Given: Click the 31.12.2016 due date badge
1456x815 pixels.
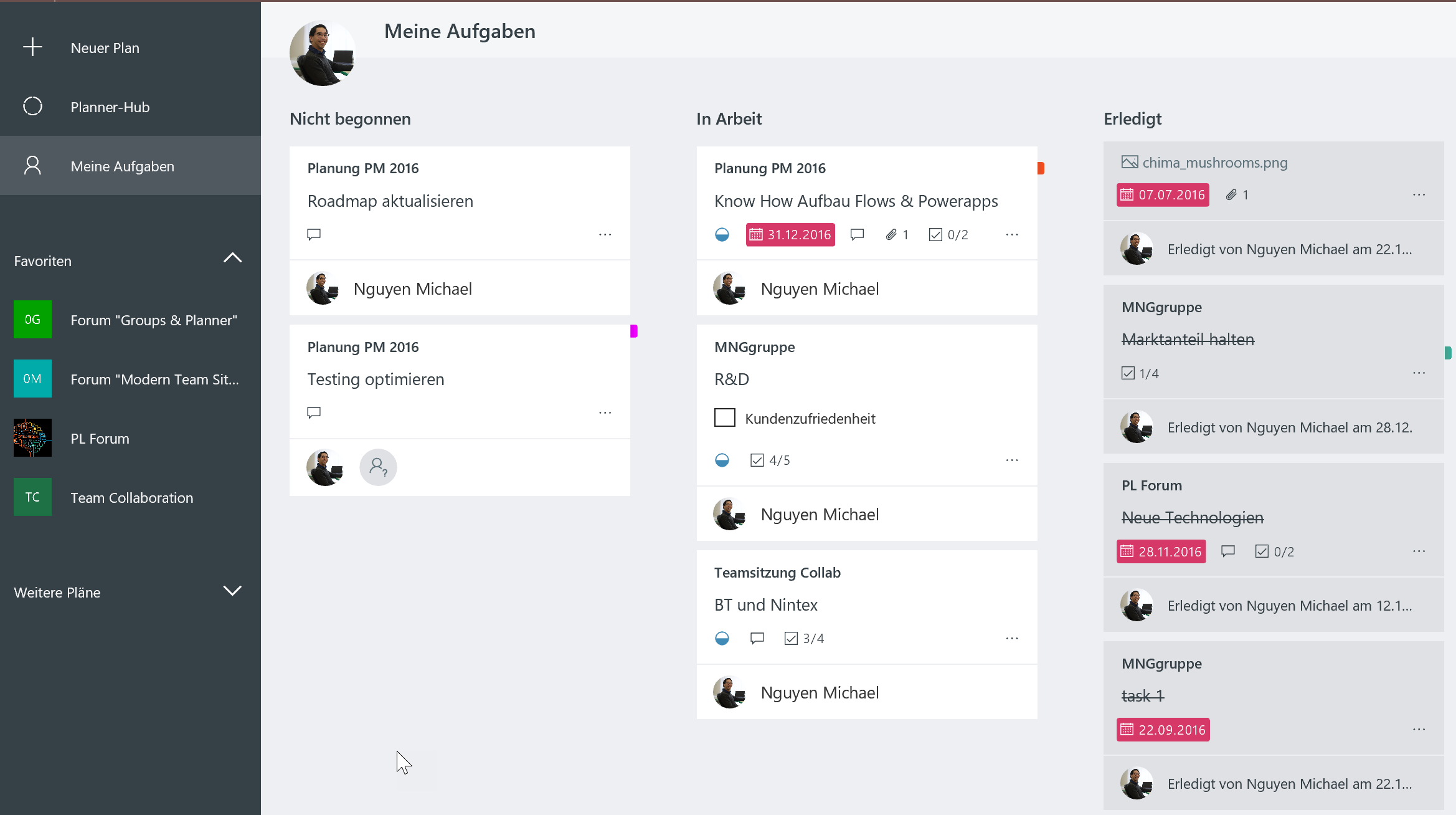Looking at the screenshot, I should [x=790, y=235].
